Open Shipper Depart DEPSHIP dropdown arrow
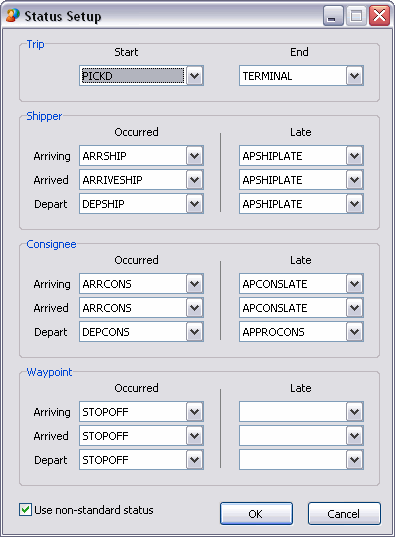Image resolution: width=395 pixels, height=537 pixels. 195,204
